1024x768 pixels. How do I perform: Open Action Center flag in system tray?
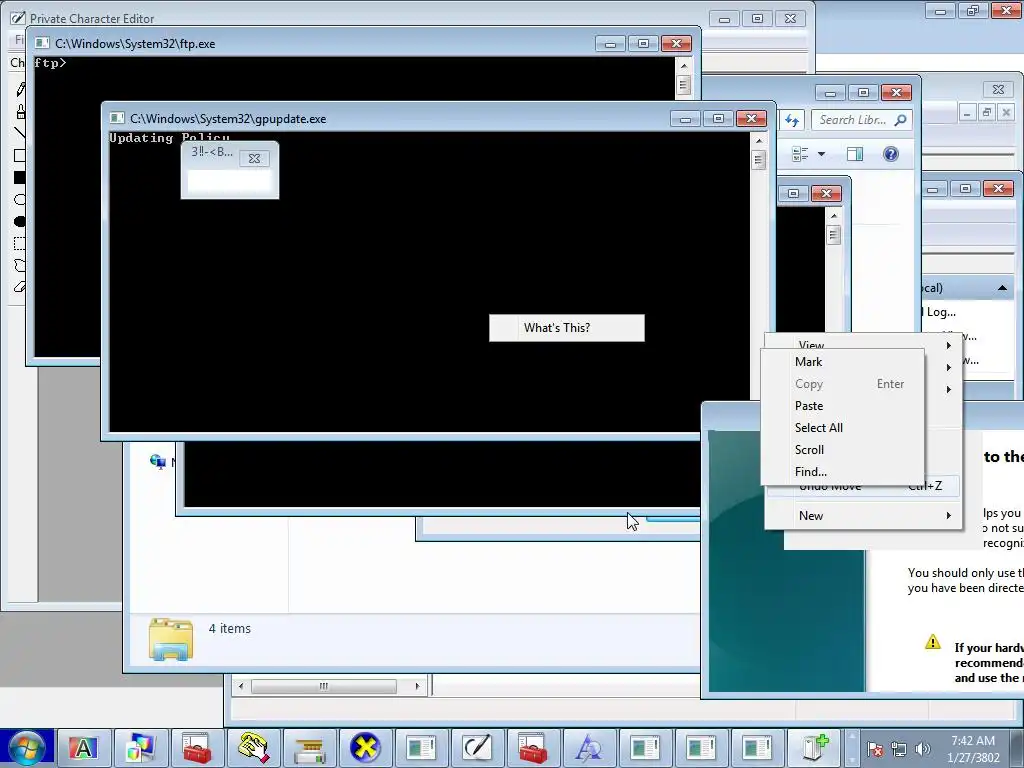[x=875, y=748]
